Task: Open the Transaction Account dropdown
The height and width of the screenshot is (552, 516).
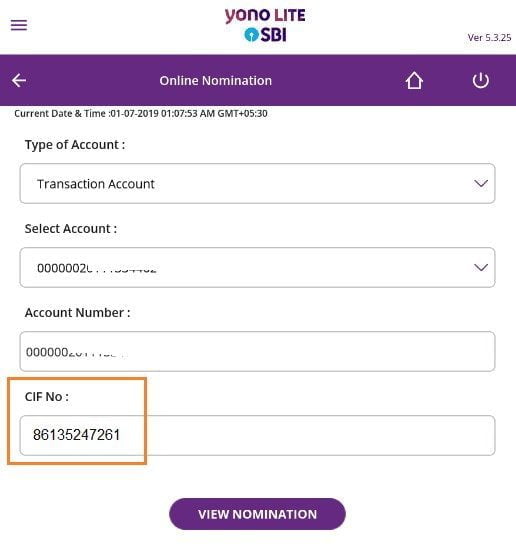Action: [257, 183]
